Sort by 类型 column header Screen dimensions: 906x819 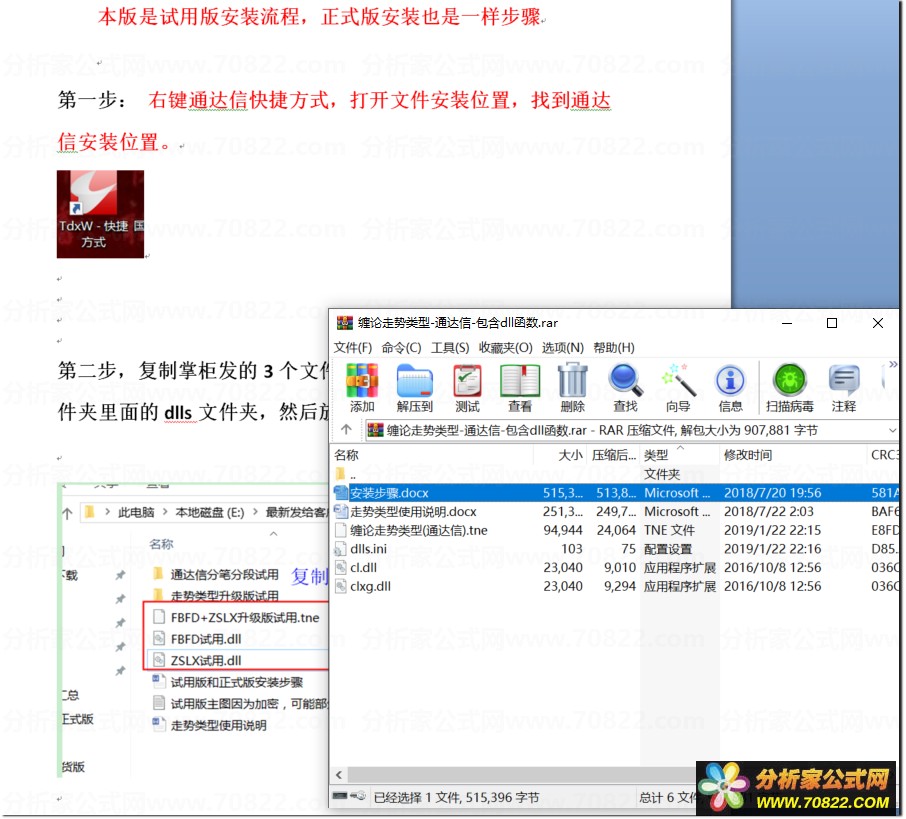(680, 455)
